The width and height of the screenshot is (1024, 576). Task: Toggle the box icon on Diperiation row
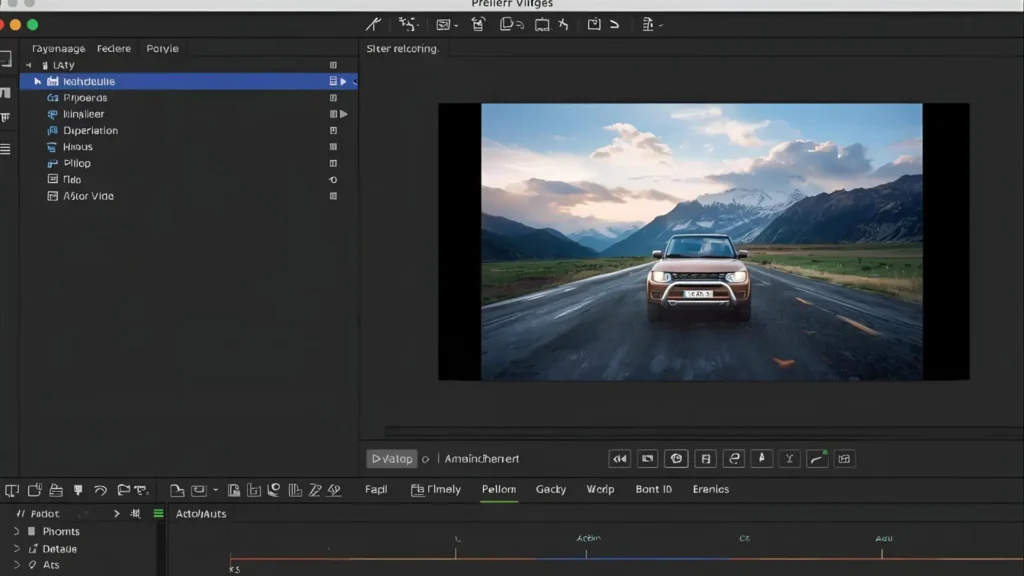(333, 131)
